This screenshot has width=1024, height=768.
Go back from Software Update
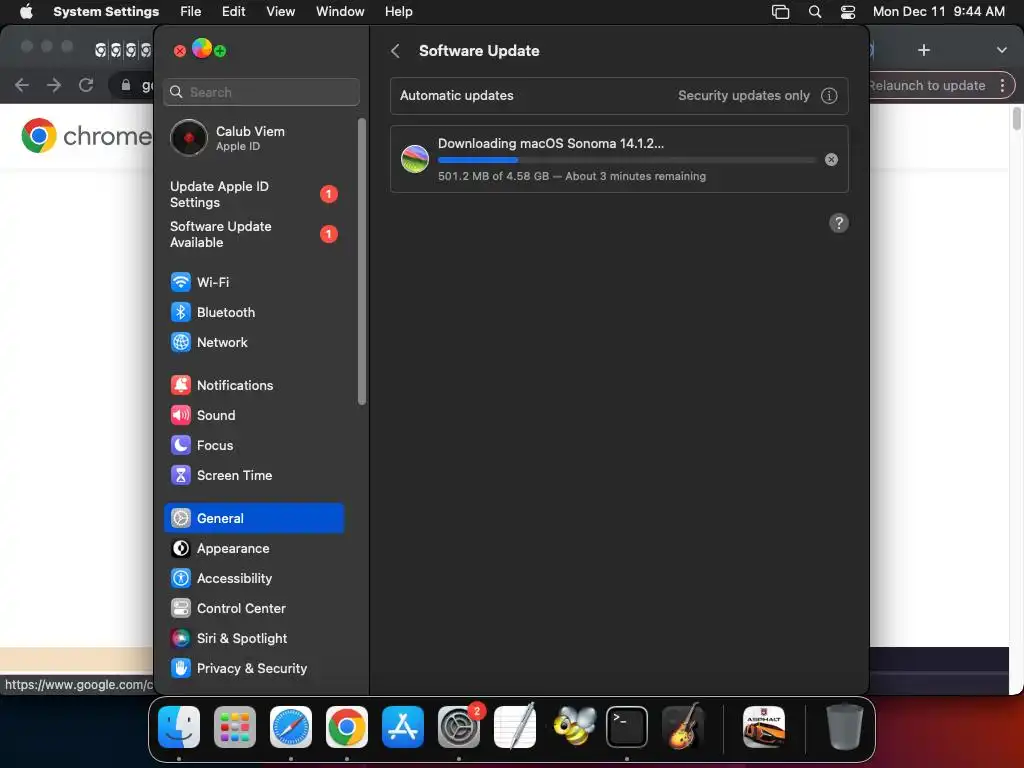(x=395, y=51)
